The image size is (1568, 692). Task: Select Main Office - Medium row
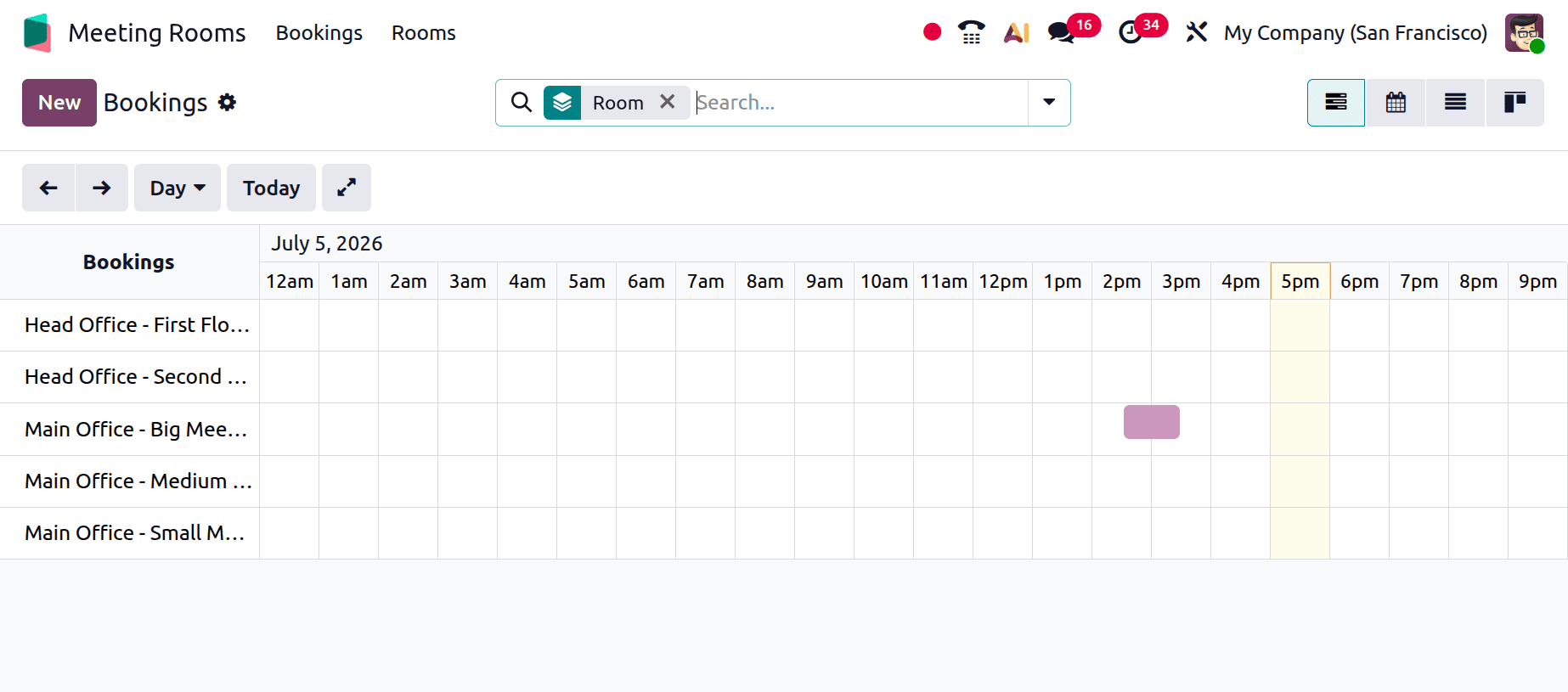point(129,481)
